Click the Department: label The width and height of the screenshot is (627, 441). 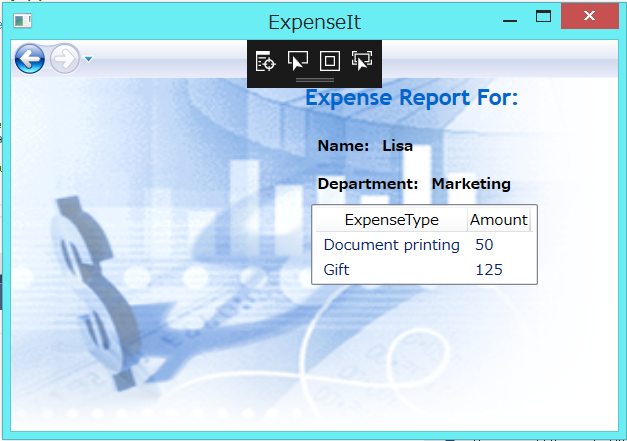(368, 184)
